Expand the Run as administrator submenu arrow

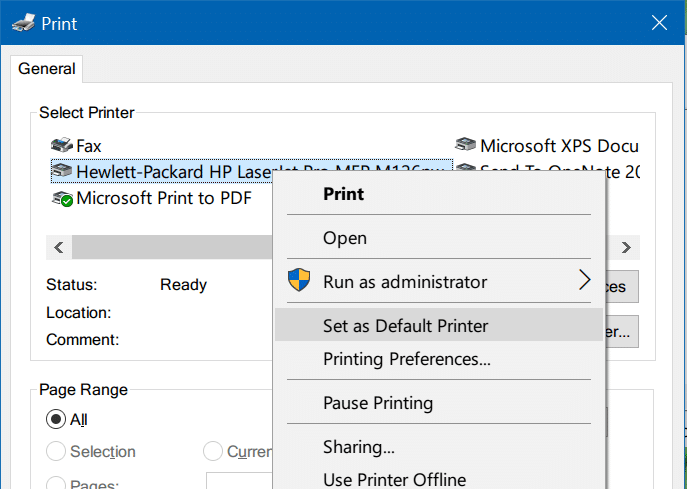[584, 280]
